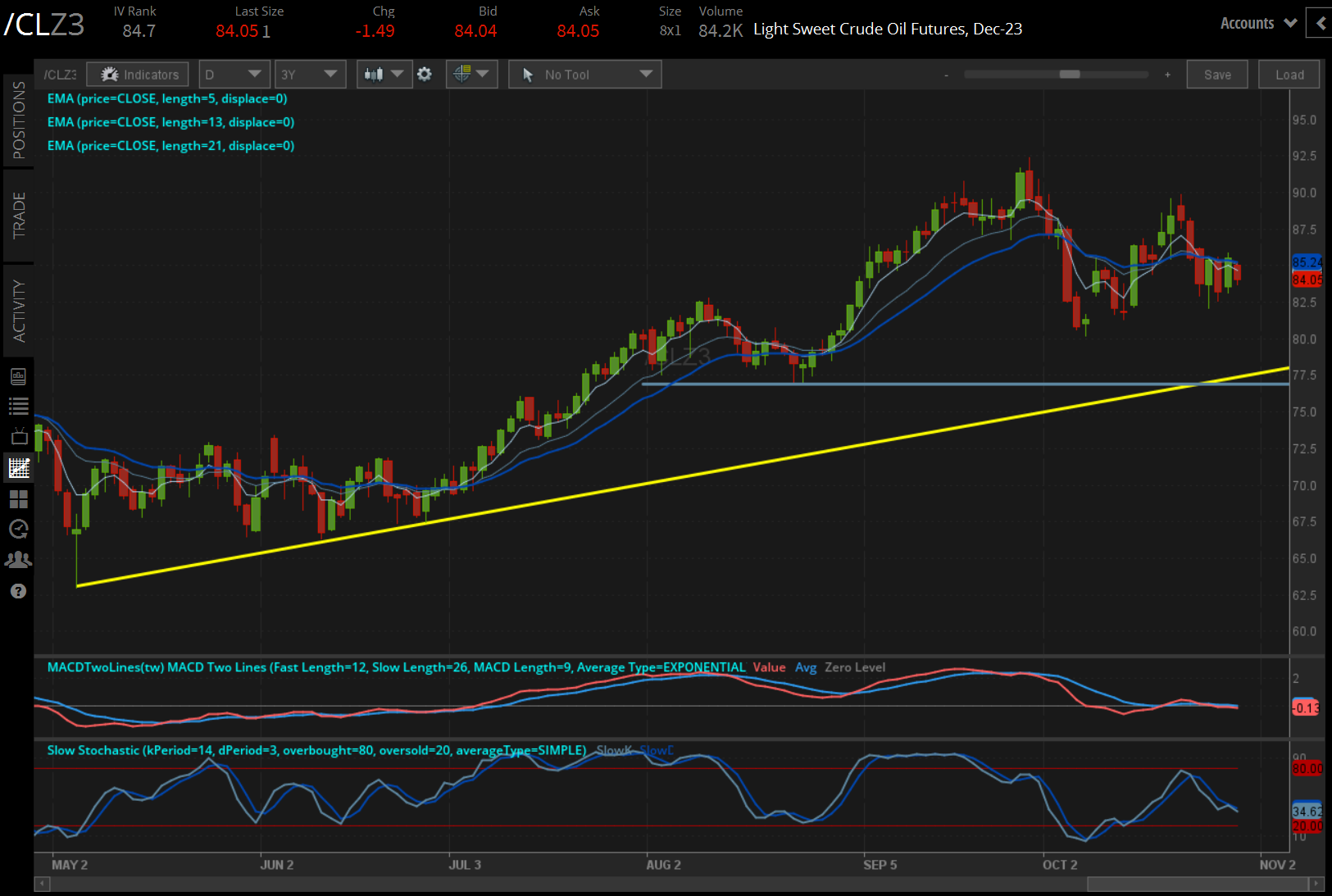Click the group of people community icon

pos(18,560)
